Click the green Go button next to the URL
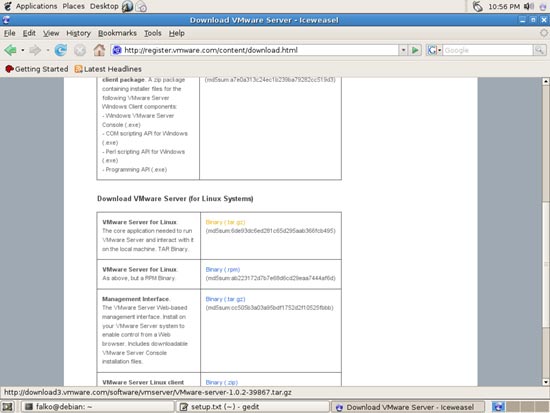This screenshot has height=413, width=550. coord(415,50)
